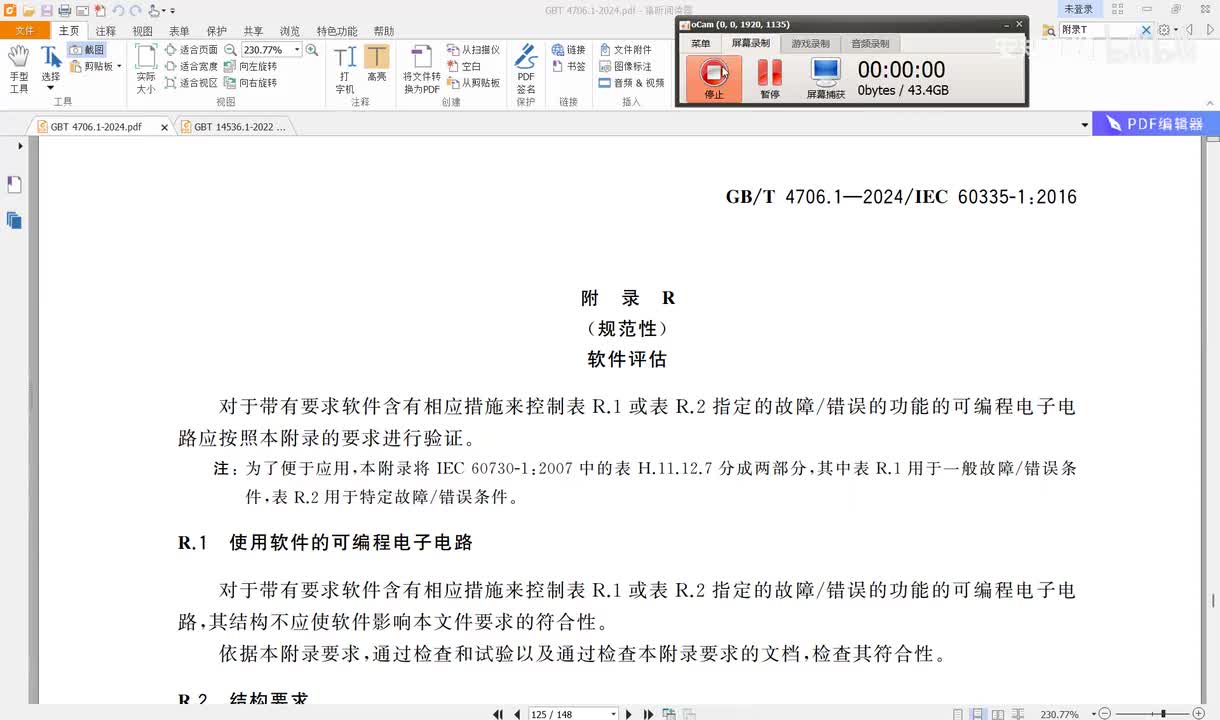Open oCam Menu (菜单) tab
Image resolution: width=1220 pixels, height=720 pixels.
700,43
